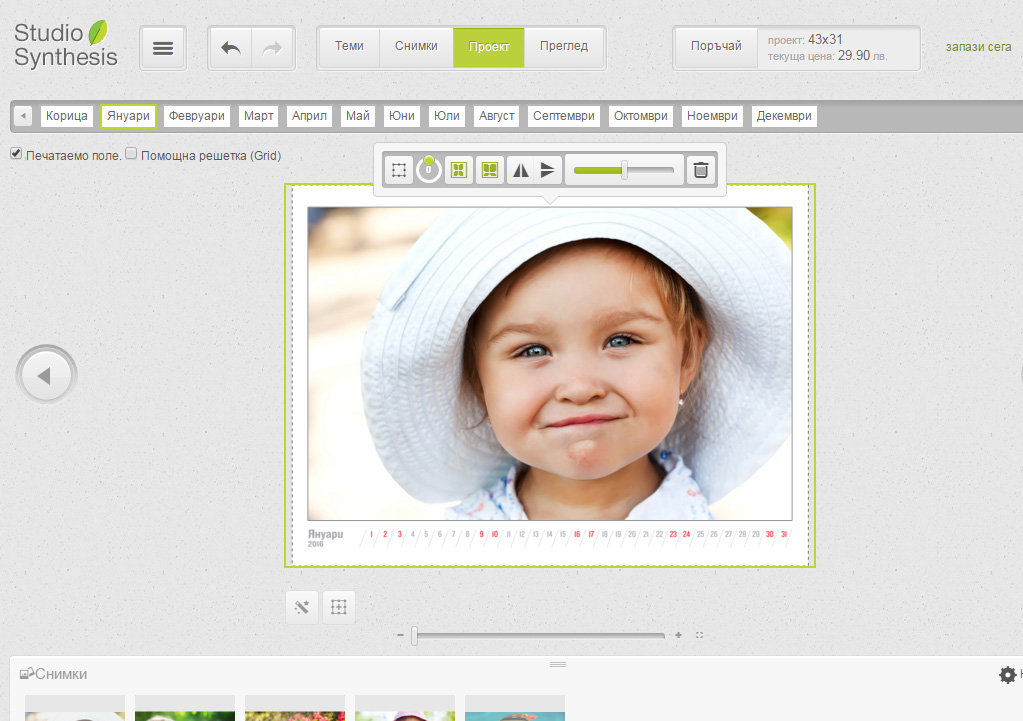Select second thumbnail with green photo
The image size is (1023, 721).
[x=185, y=709]
